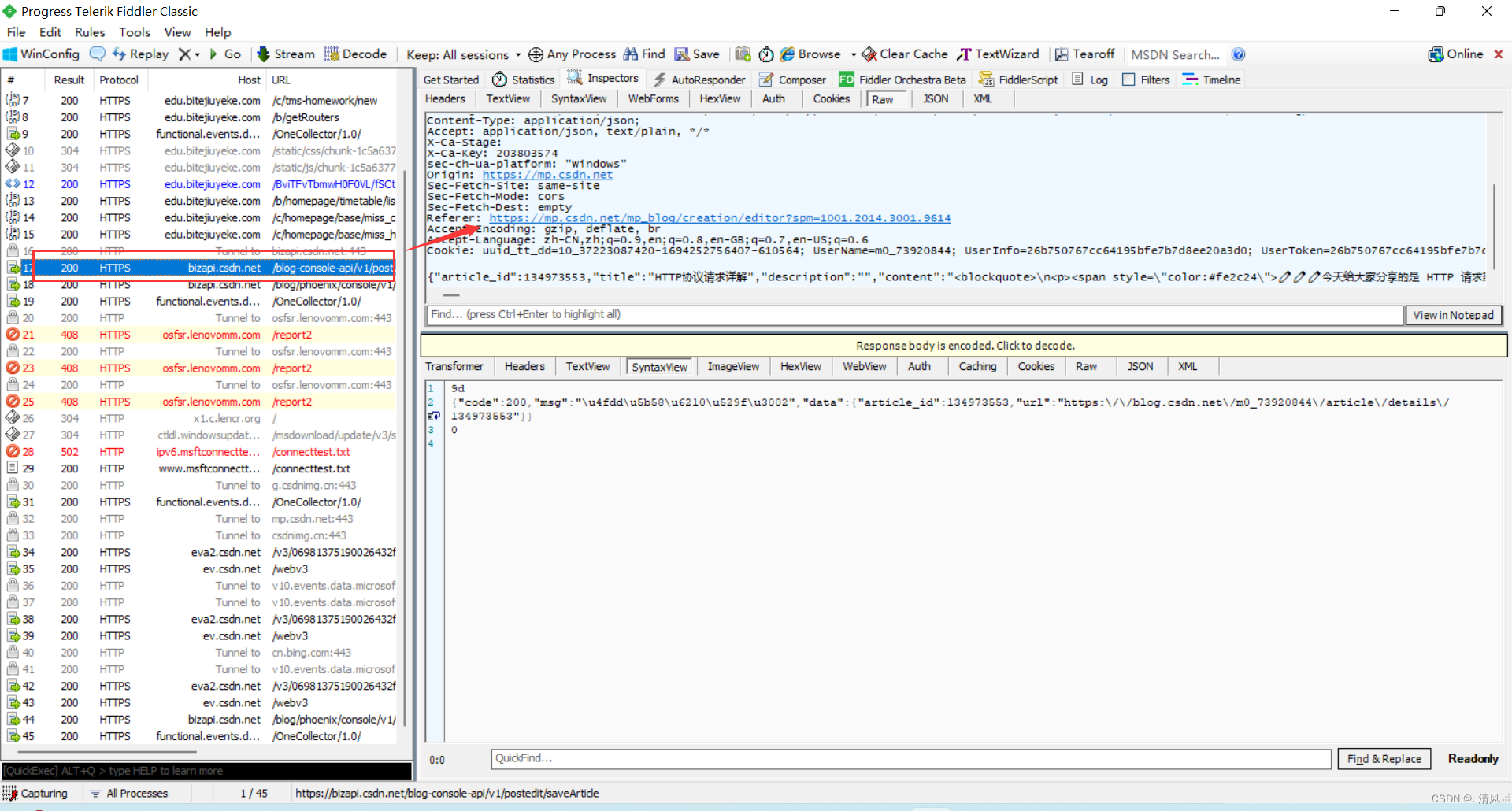Tearoff the inspectors panel
1512x811 pixels.
click(x=1084, y=54)
